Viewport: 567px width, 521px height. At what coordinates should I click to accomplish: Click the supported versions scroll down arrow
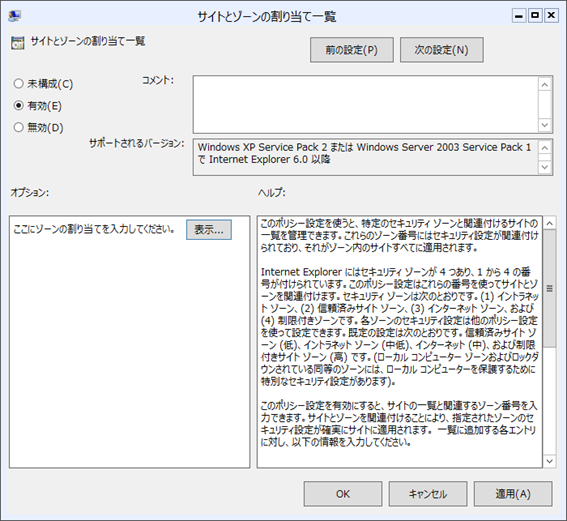(x=545, y=167)
